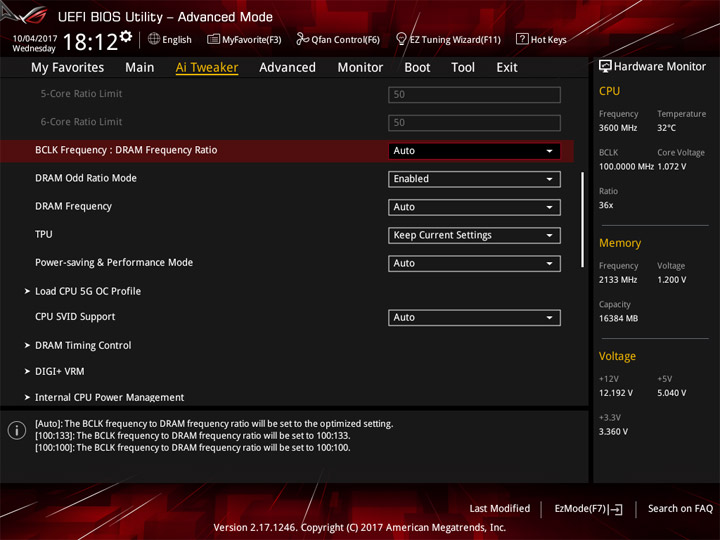
Task: Click the Hardware Monitor screen icon
Action: click(x=605, y=67)
